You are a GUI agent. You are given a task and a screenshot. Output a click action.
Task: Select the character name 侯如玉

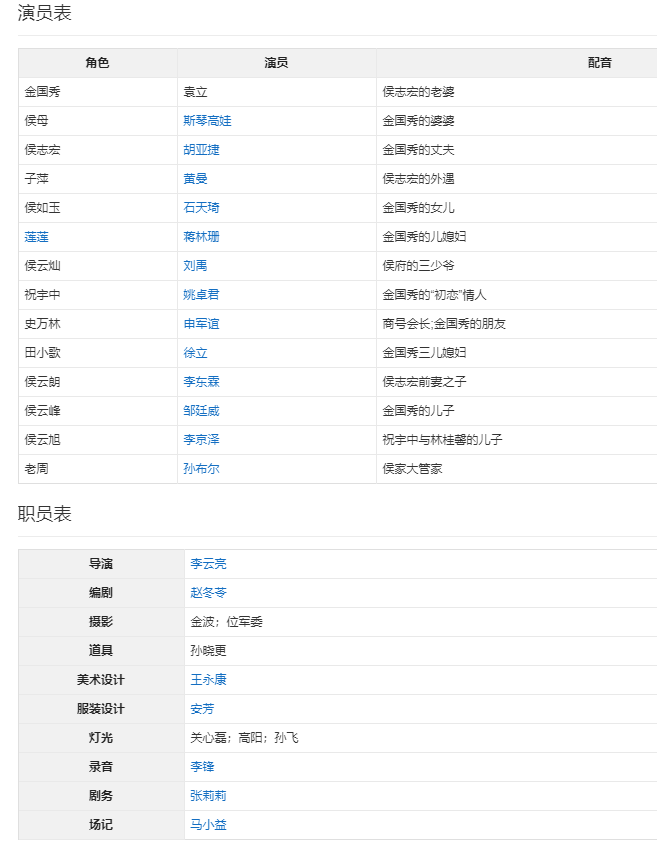click(x=42, y=208)
